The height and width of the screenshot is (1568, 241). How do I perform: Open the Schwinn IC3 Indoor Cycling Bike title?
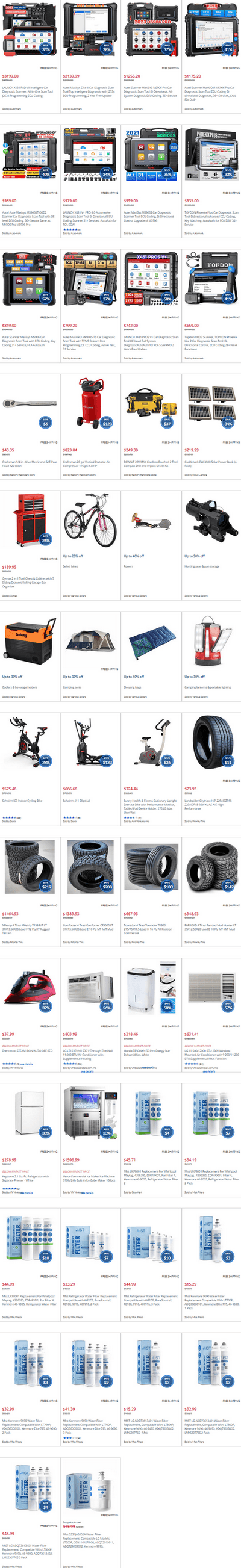pos(22,801)
